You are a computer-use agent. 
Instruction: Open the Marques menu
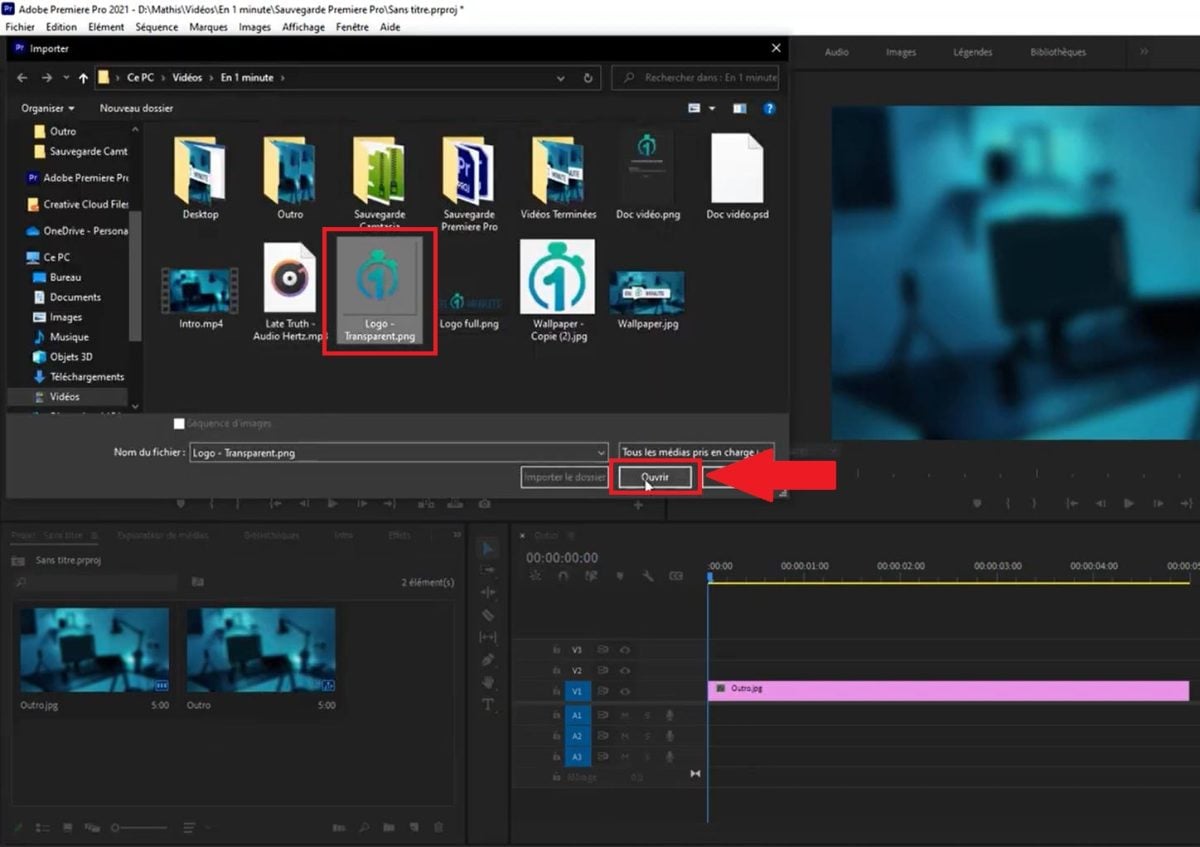pyautogui.click(x=208, y=27)
